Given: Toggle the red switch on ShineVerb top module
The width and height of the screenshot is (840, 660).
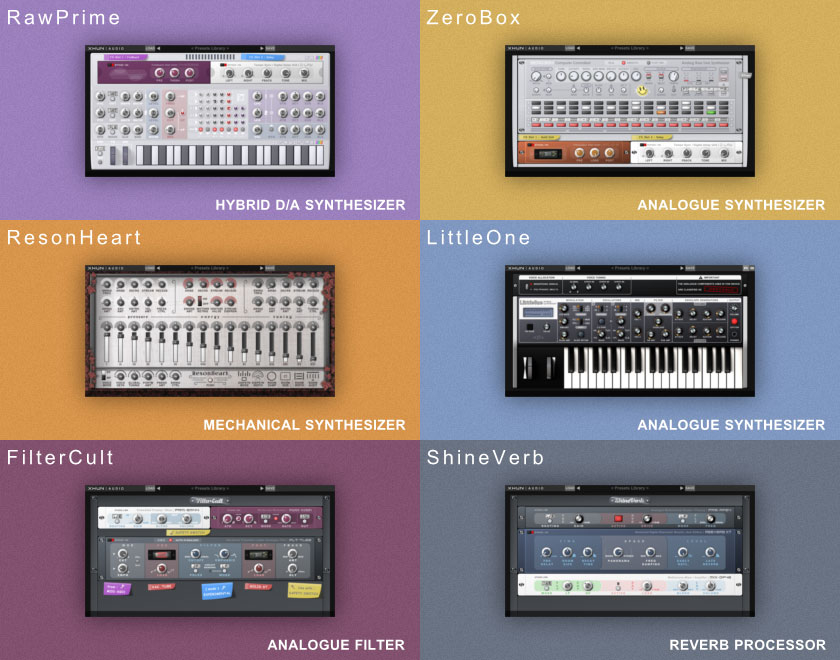Looking at the screenshot, I should click(619, 518).
